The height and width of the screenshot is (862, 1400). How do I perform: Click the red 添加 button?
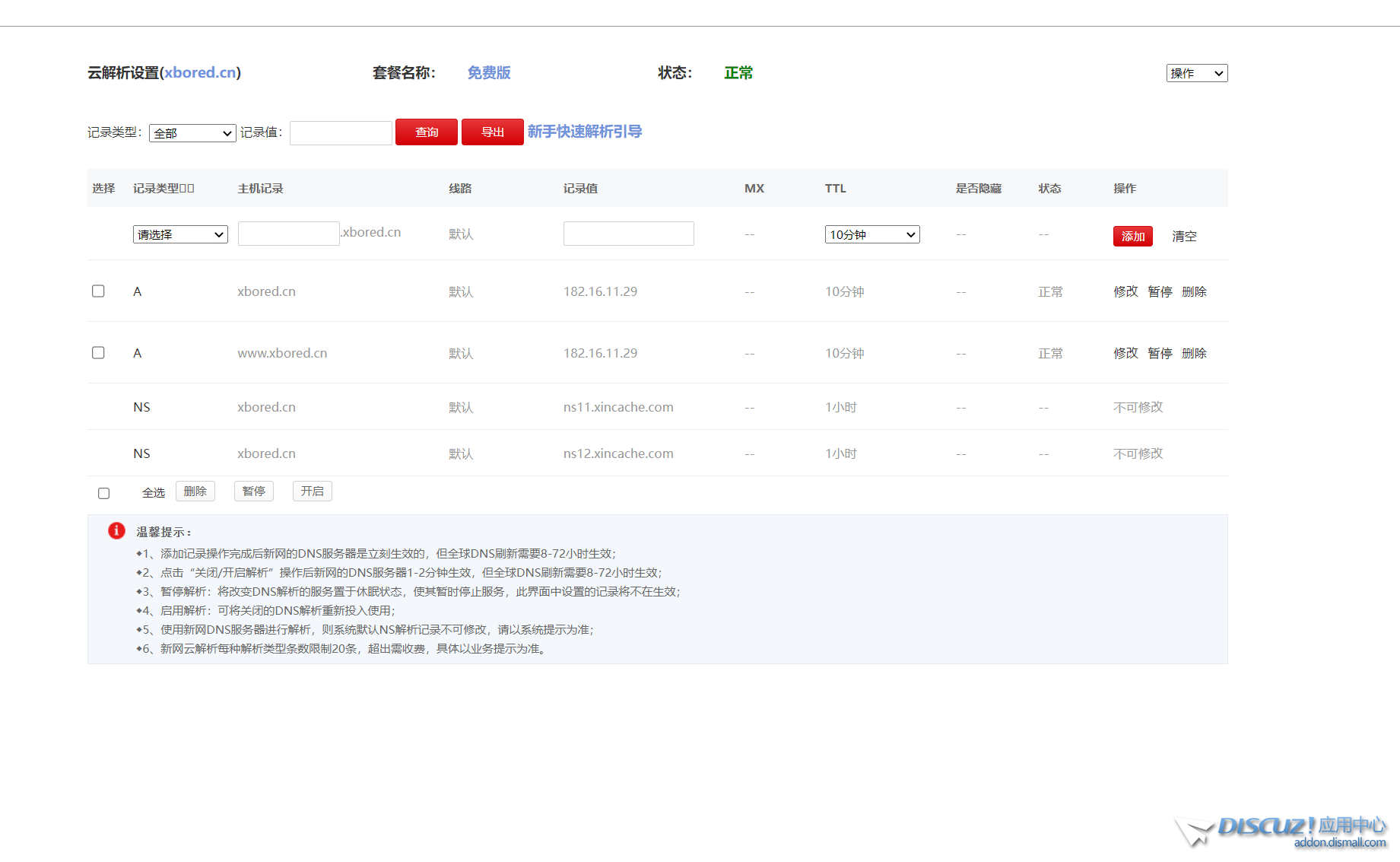tap(1132, 236)
